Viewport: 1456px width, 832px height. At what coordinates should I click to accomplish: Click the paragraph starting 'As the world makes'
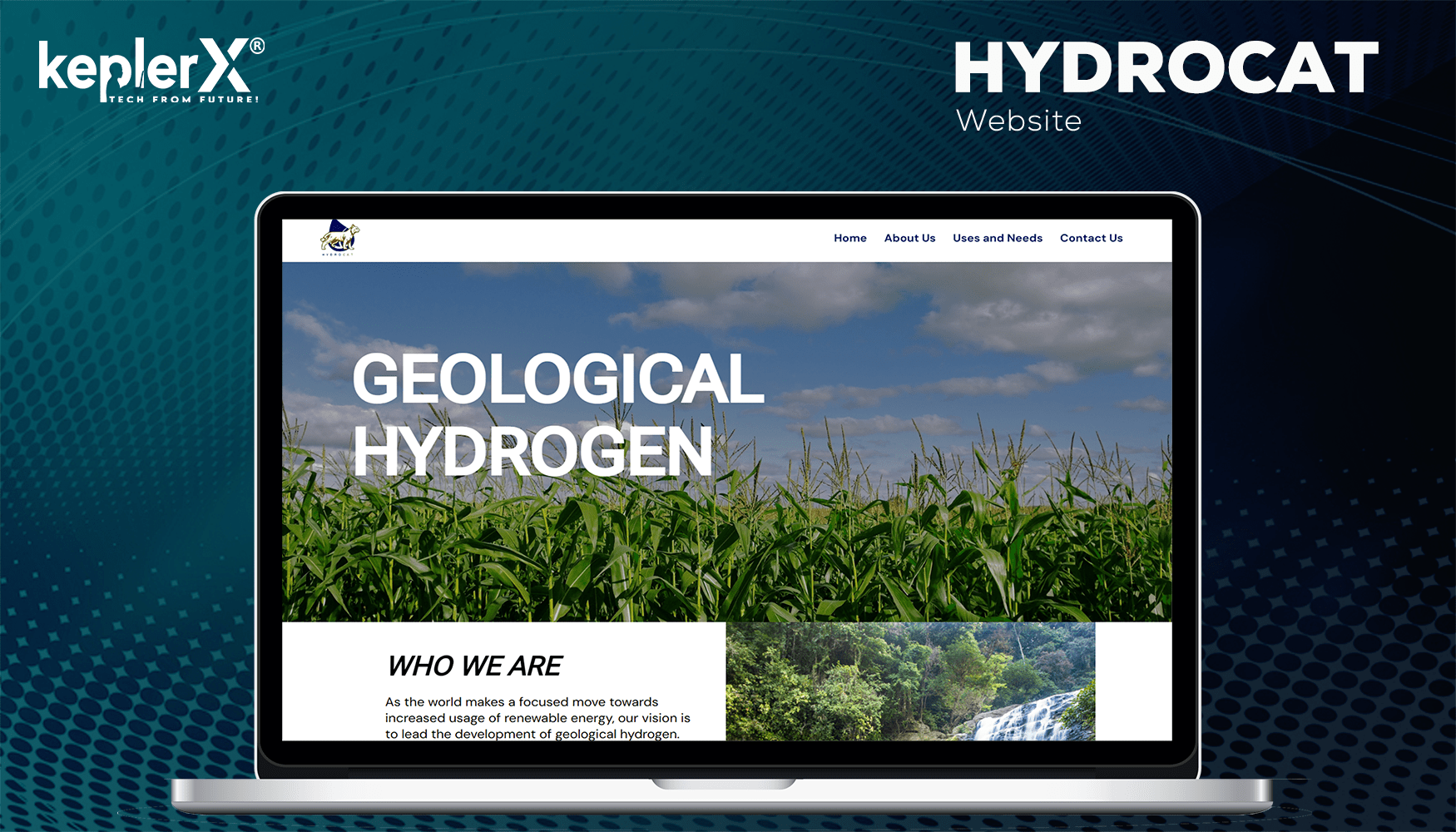[x=537, y=718]
